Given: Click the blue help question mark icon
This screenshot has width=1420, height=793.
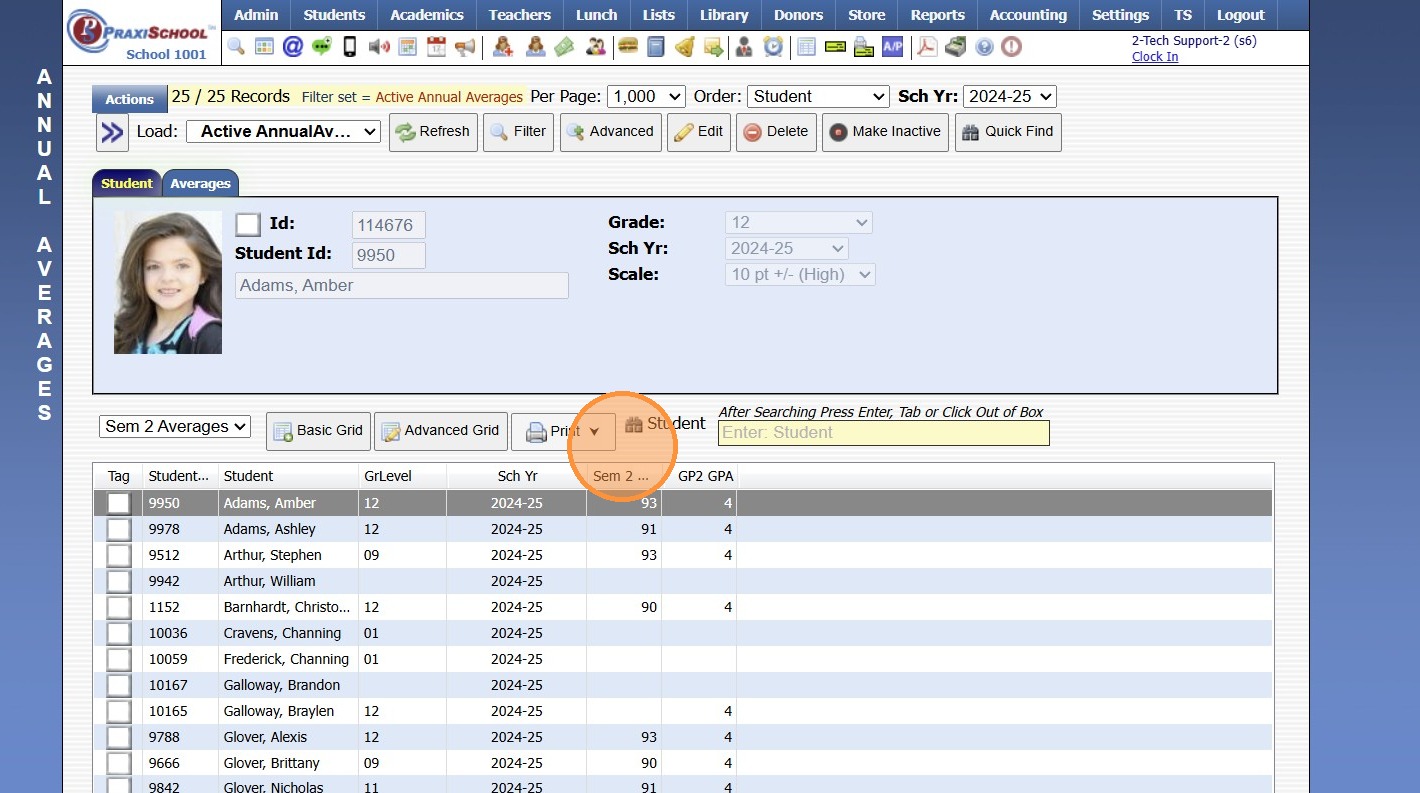Looking at the screenshot, I should [984, 46].
